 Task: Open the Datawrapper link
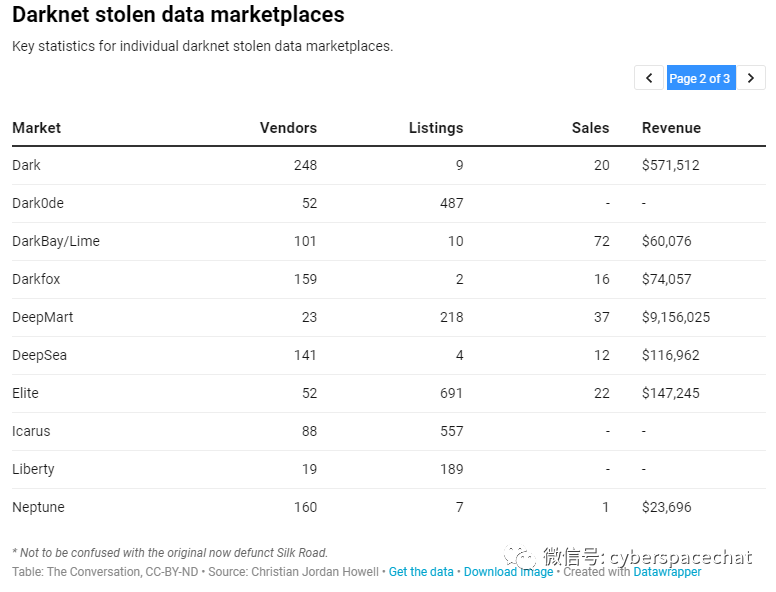pos(667,572)
